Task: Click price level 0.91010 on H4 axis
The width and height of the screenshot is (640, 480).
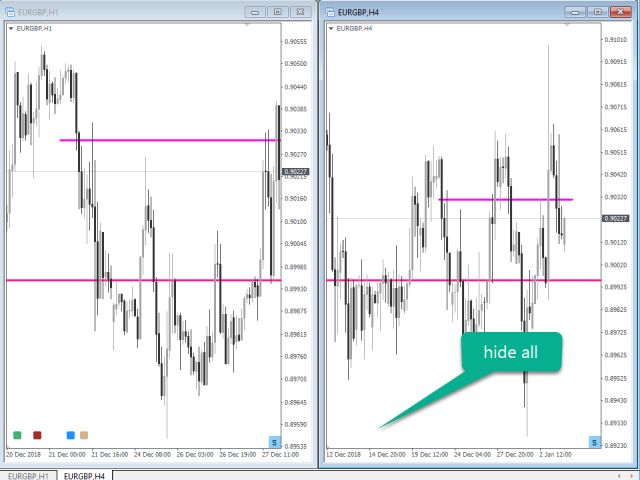Action: (616, 40)
